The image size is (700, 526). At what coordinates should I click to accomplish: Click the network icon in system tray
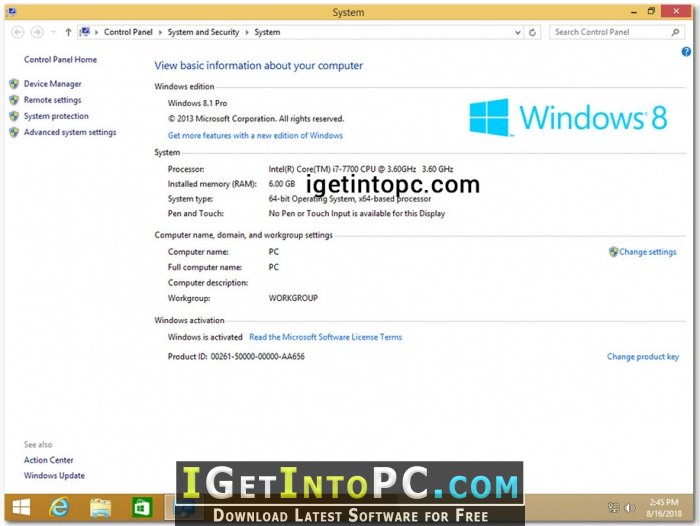coord(614,508)
